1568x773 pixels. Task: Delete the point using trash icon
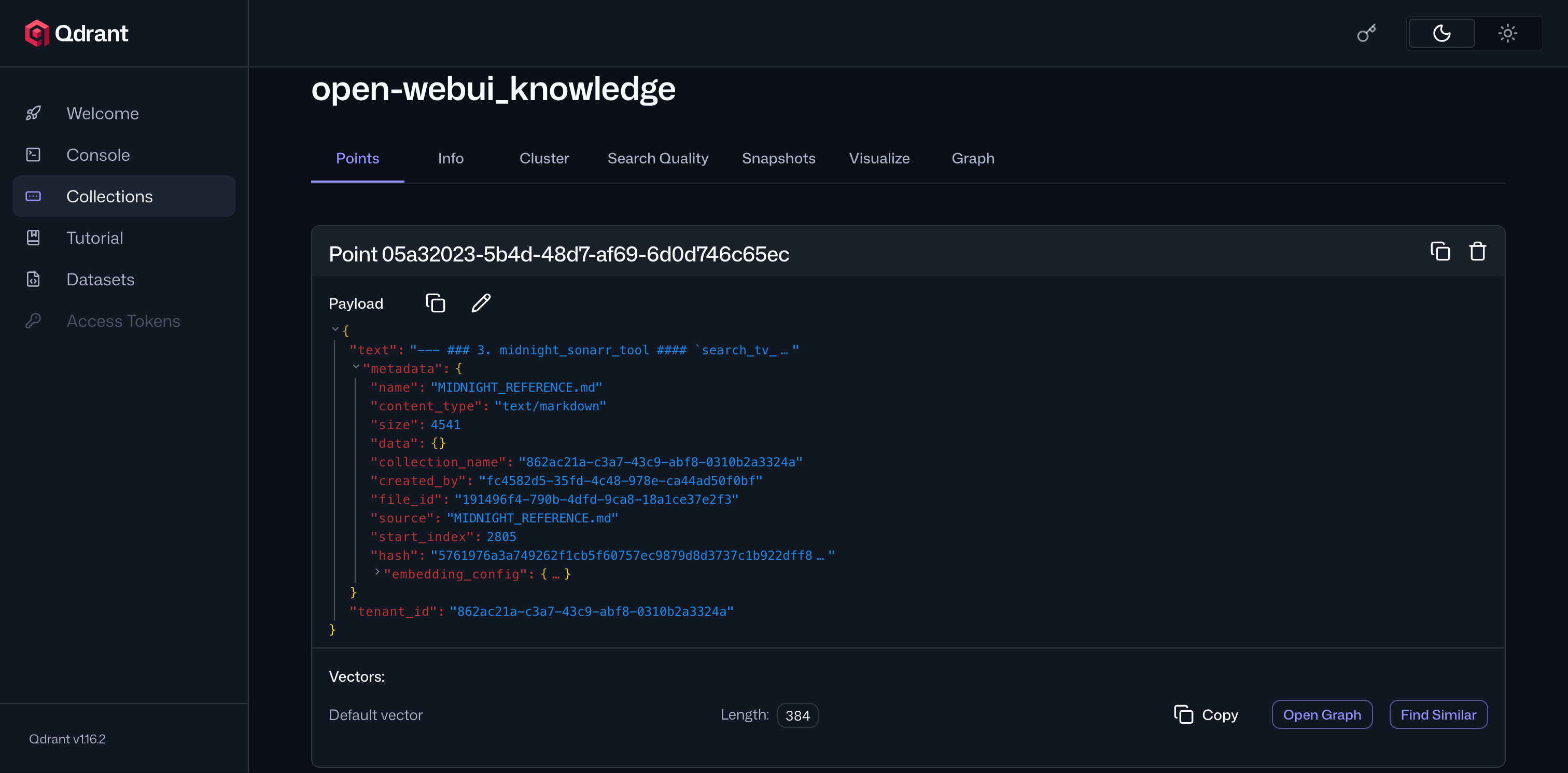point(1478,251)
